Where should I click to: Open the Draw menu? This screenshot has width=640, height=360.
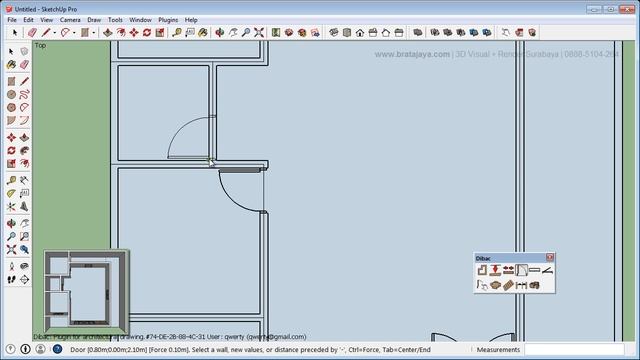94,20
